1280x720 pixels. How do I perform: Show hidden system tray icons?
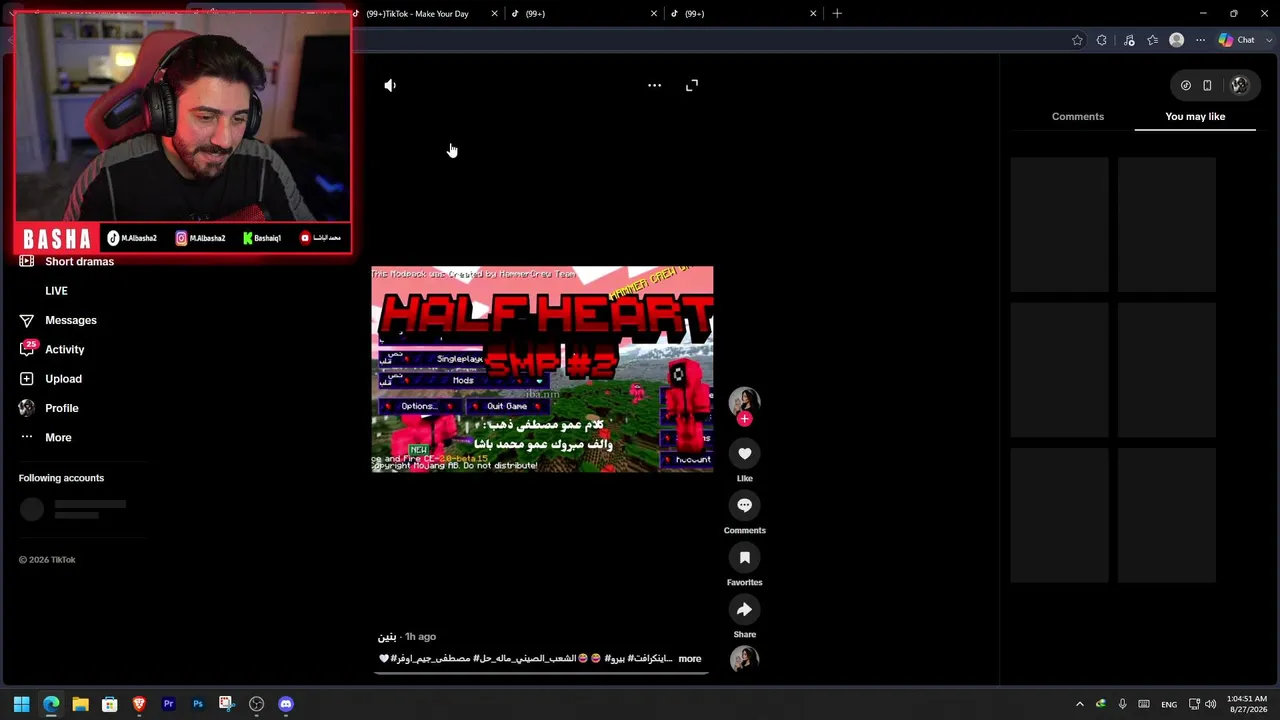tap(1079, 704)
